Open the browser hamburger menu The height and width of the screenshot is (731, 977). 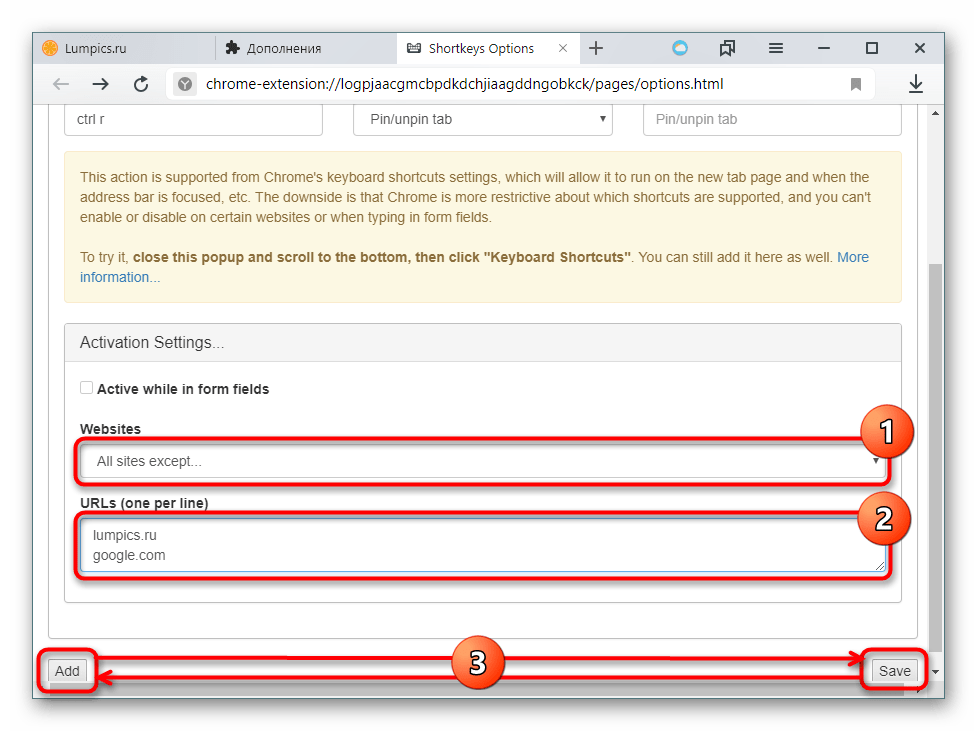(775, 48)
